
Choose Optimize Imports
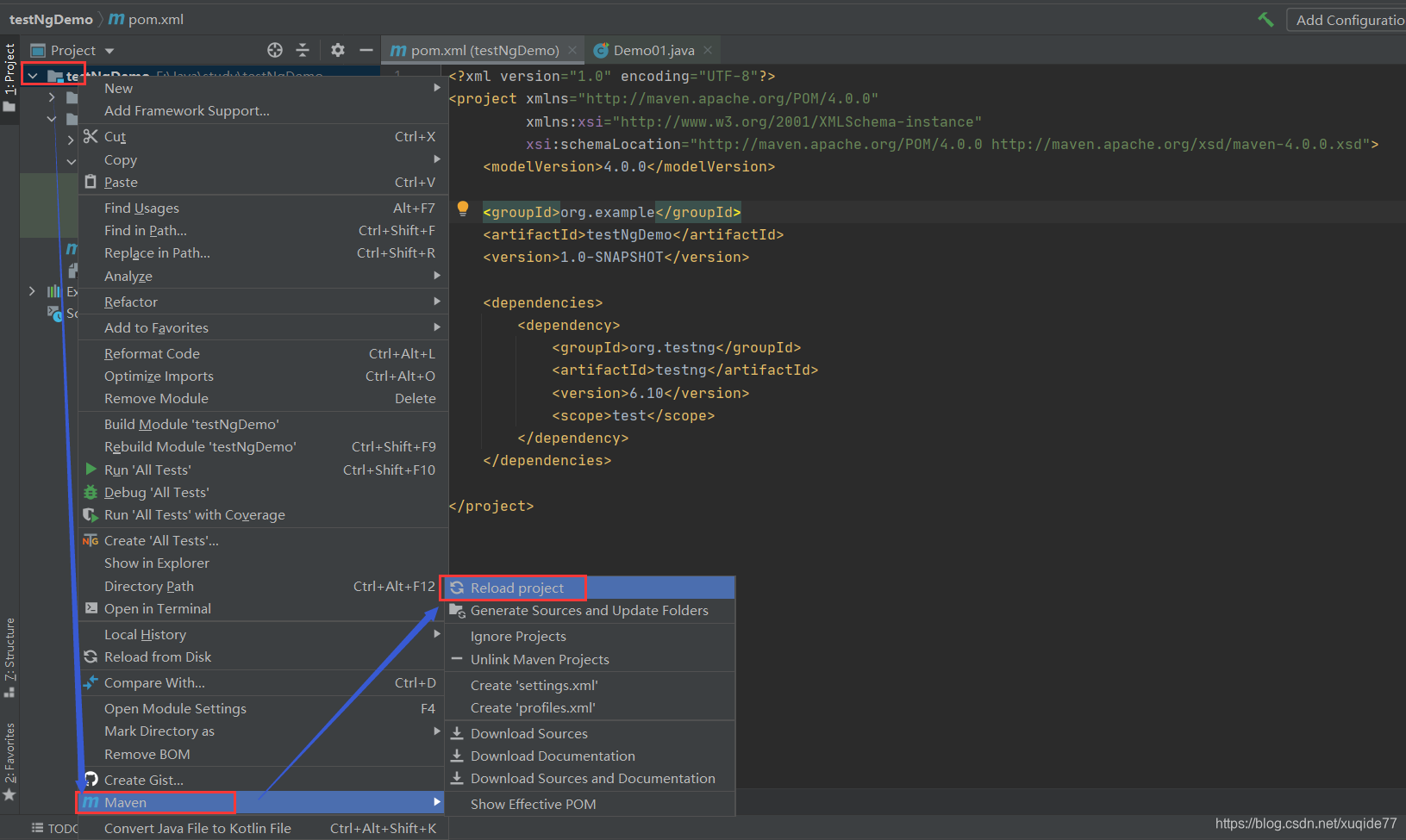[x=263, y=376]
